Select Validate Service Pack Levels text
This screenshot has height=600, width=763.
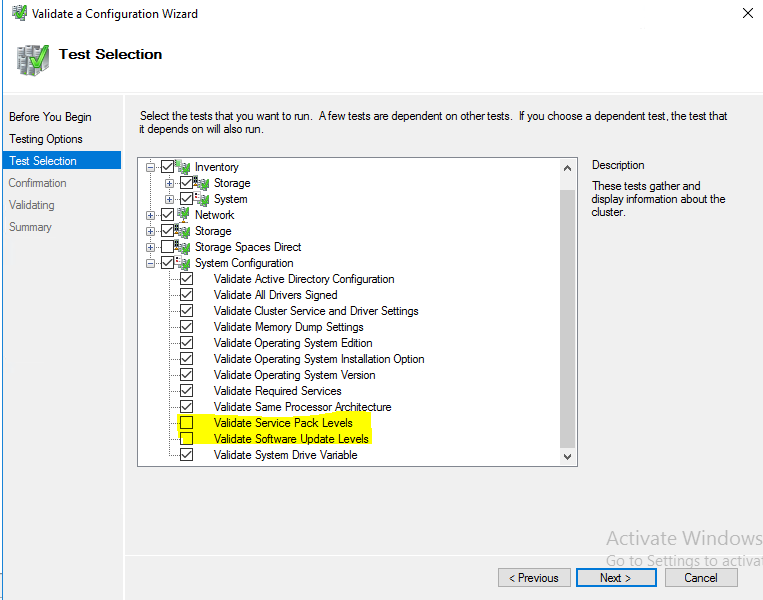(283, 422)
